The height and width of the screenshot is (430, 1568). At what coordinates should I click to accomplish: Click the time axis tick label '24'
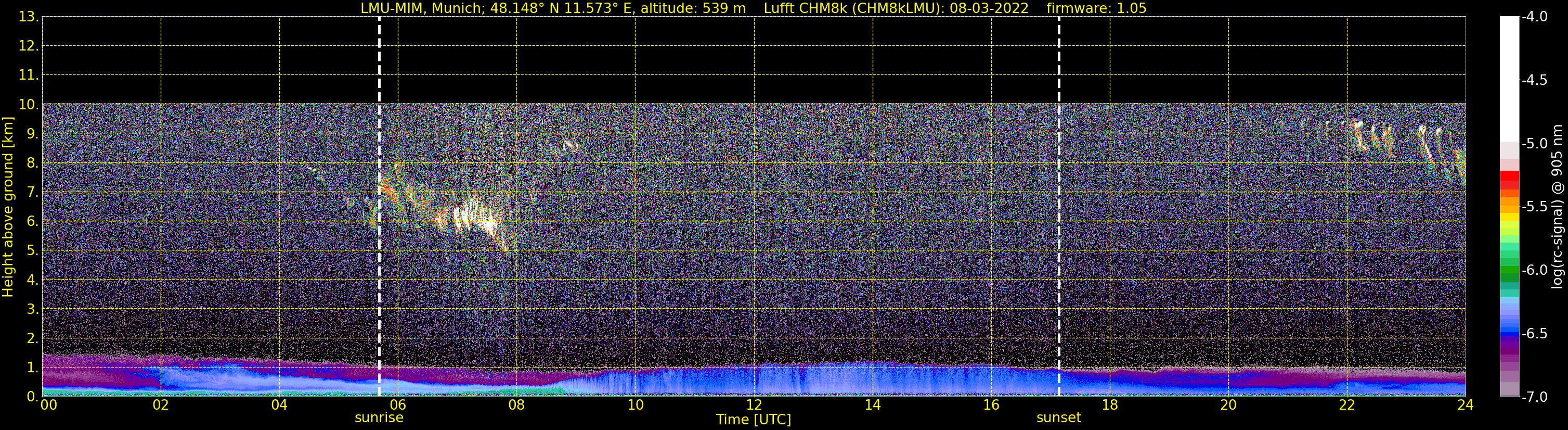coord(1465,405)
